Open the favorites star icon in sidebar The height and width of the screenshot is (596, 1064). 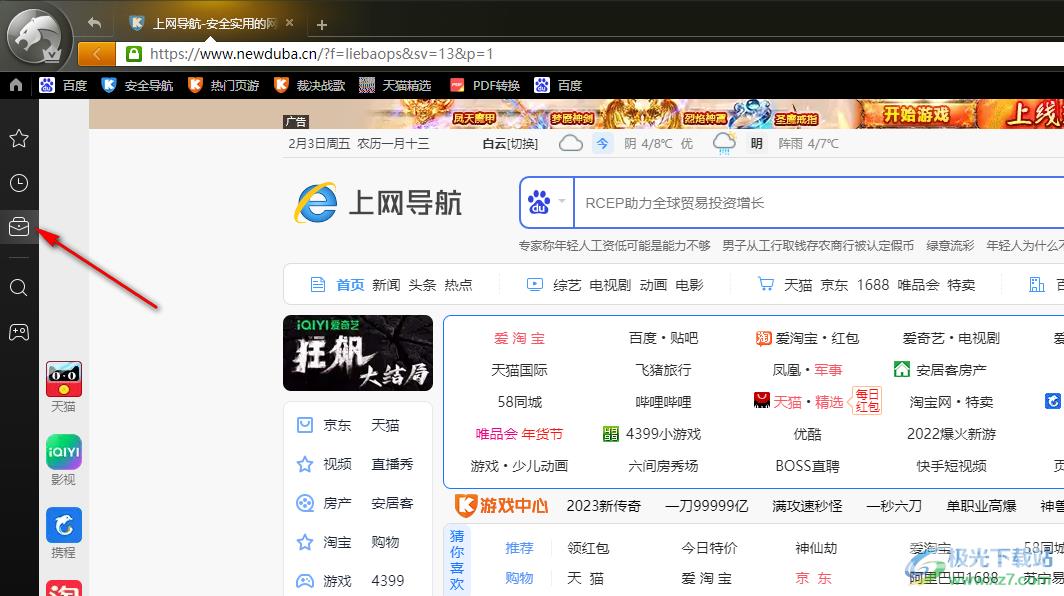(x=18, y=138)
